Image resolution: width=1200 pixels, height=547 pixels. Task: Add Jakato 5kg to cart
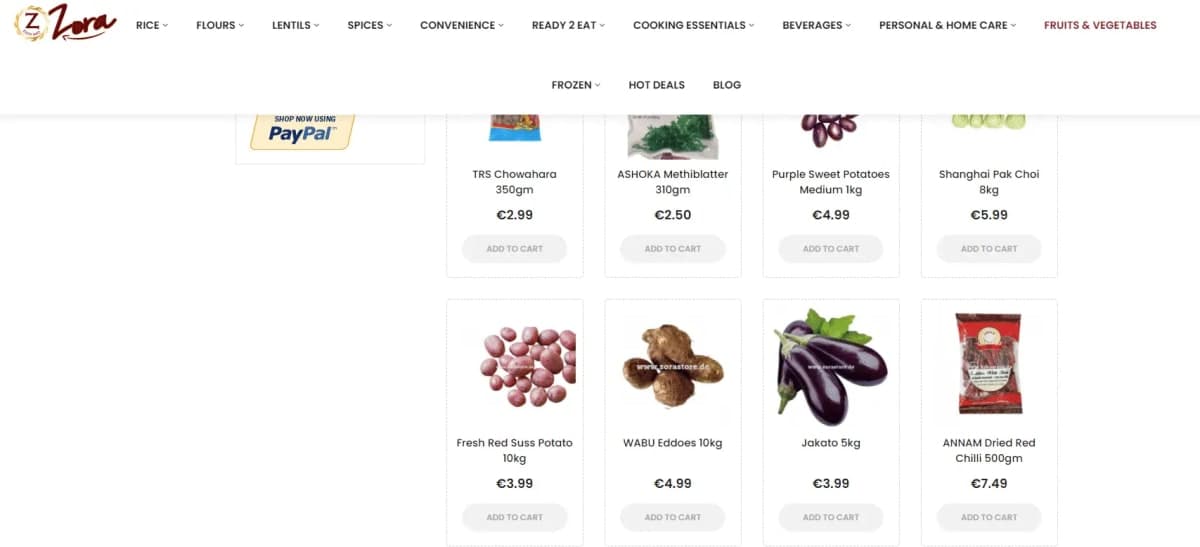pyautogui.click(x=831, y=517)
